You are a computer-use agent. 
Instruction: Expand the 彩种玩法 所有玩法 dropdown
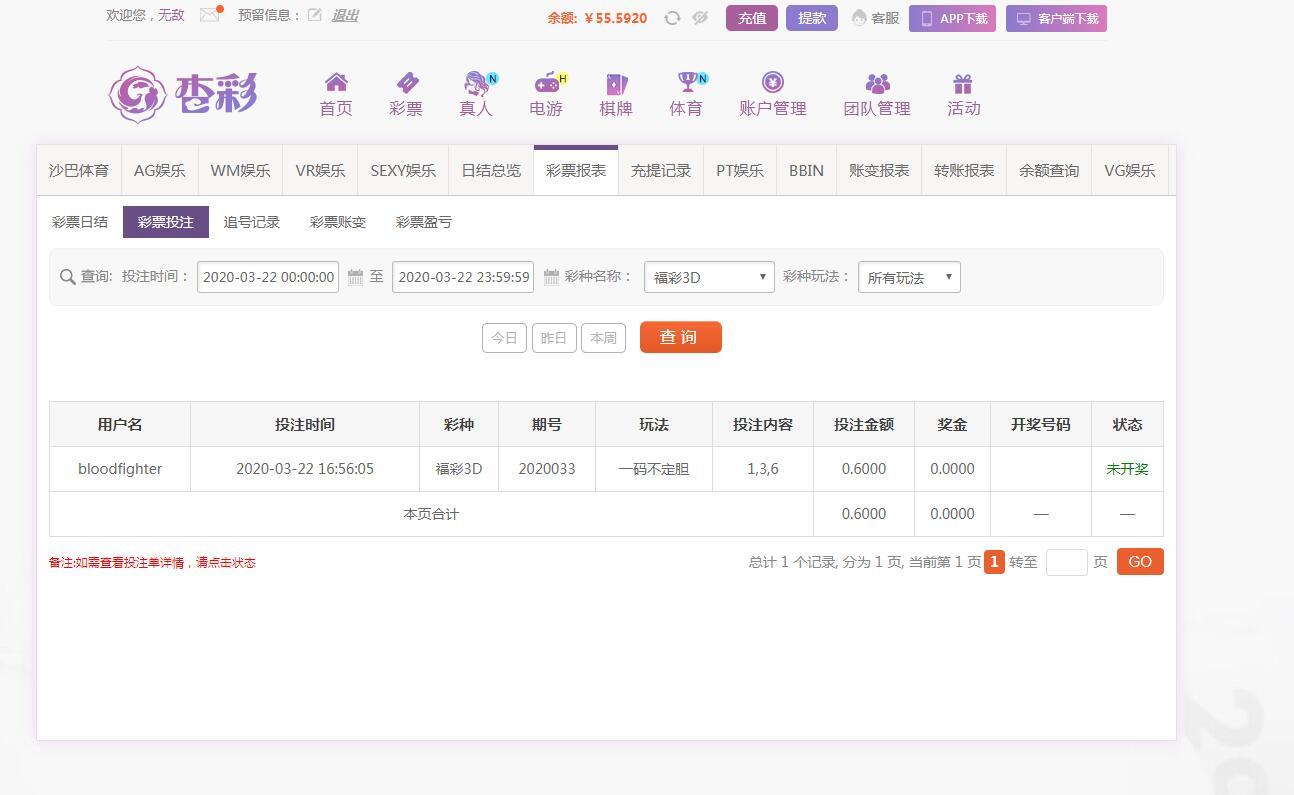909,277
